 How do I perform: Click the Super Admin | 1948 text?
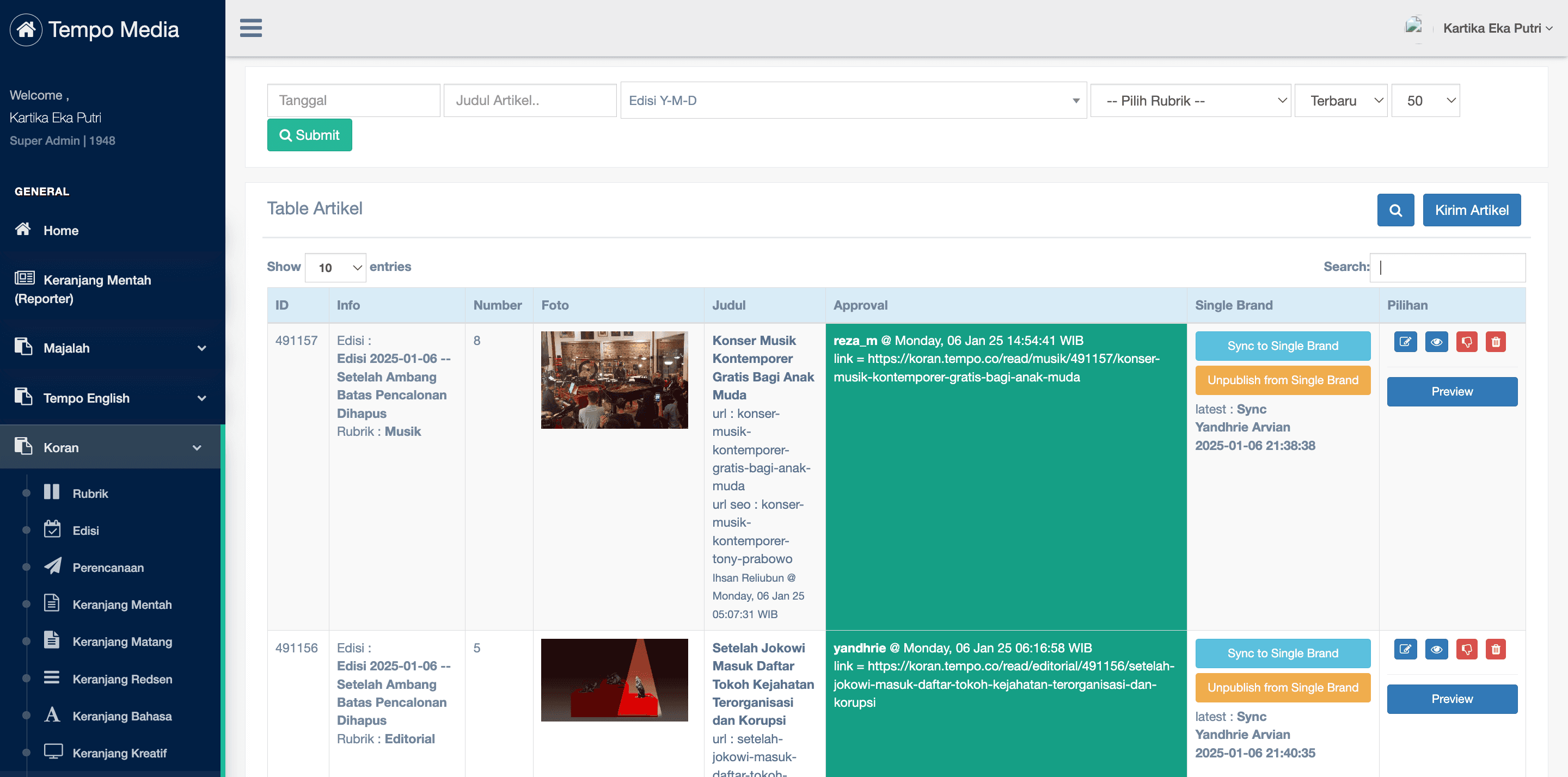click(x=62, y=140)
